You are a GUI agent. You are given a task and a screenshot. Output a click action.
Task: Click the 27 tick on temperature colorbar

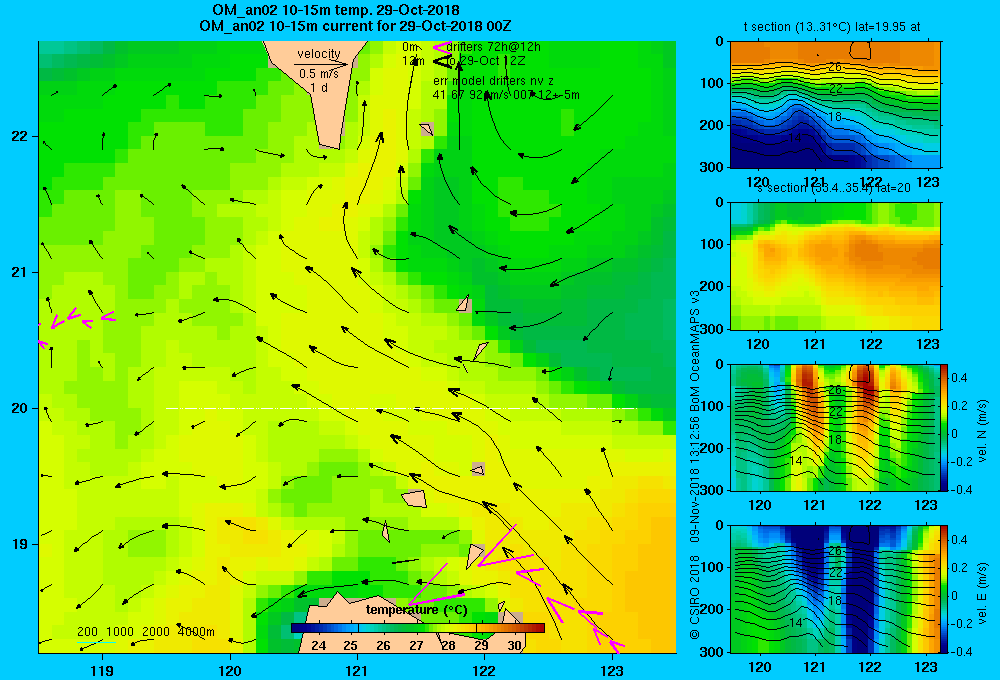tap(416, 646)
